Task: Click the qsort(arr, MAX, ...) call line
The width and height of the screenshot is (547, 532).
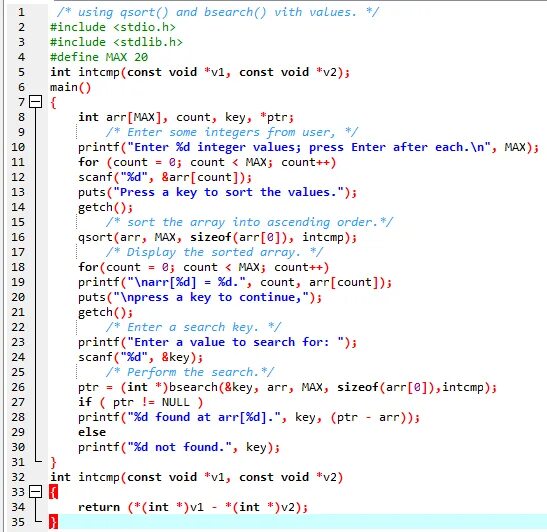Action: [x=217, y=237]
